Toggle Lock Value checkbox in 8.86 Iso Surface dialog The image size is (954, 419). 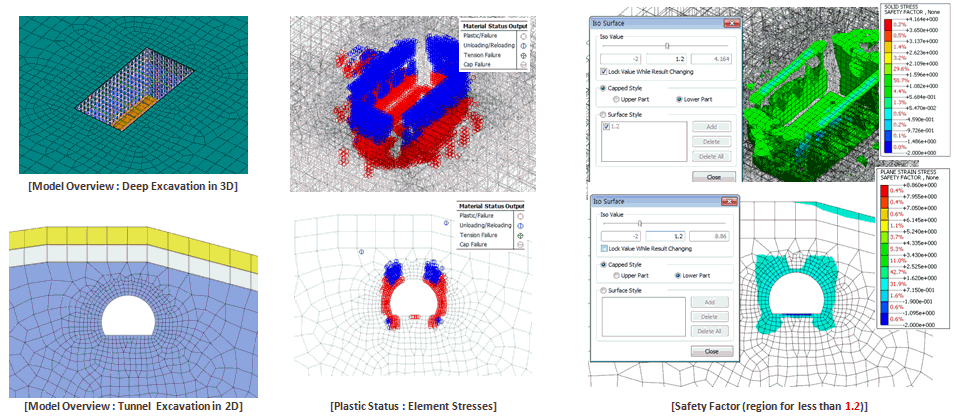point(604,248)
